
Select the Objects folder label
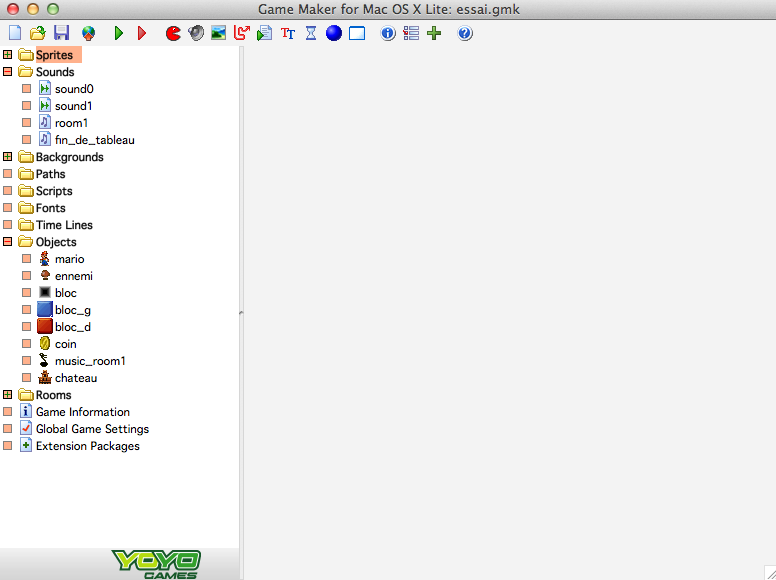(x=56, y=242)
